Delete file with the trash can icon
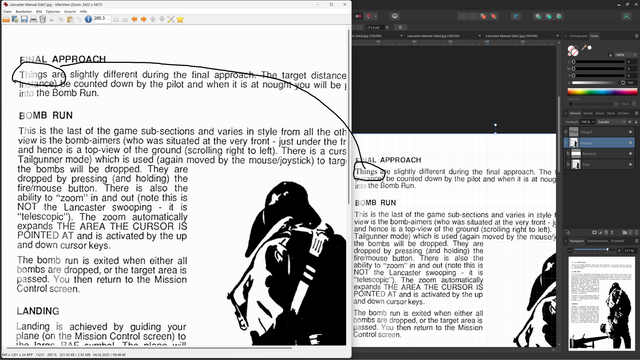Screen dimensions: 640x360 pyautogui.click(x=42, y=19)
